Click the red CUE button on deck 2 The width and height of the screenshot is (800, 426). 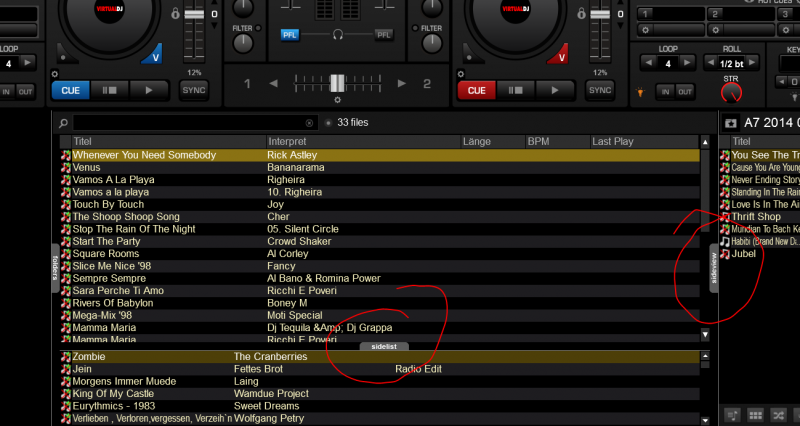(477, 90)
